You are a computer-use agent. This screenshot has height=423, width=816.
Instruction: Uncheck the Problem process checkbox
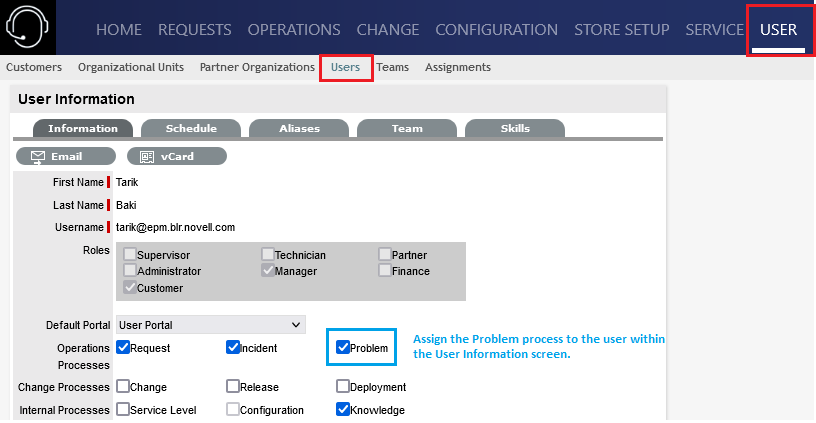(343, 348)
